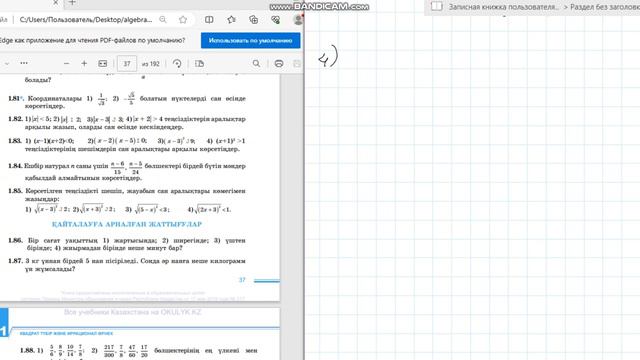This screenshot has width=640, height=360.
Task: Open the Collections icon in Edge
Action: coord(253,20)
